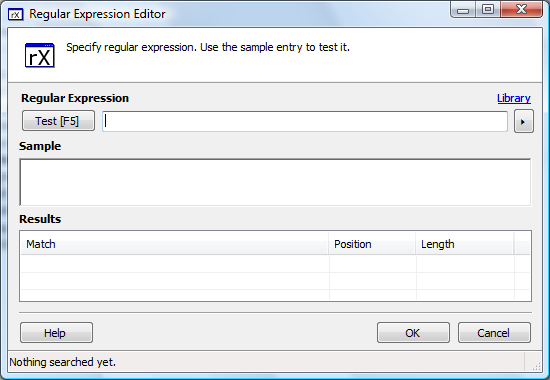
Task: Open the Help button
Action: pos(56,333)
